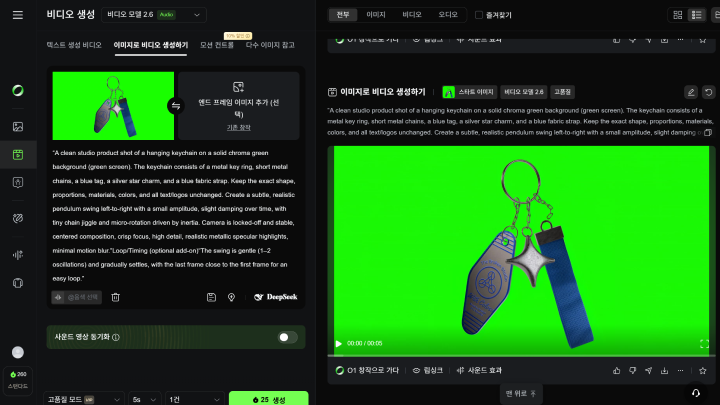720x405 pixels.
Task: Open the 고품질 모드 dropdown
Action: click(84, 399)
